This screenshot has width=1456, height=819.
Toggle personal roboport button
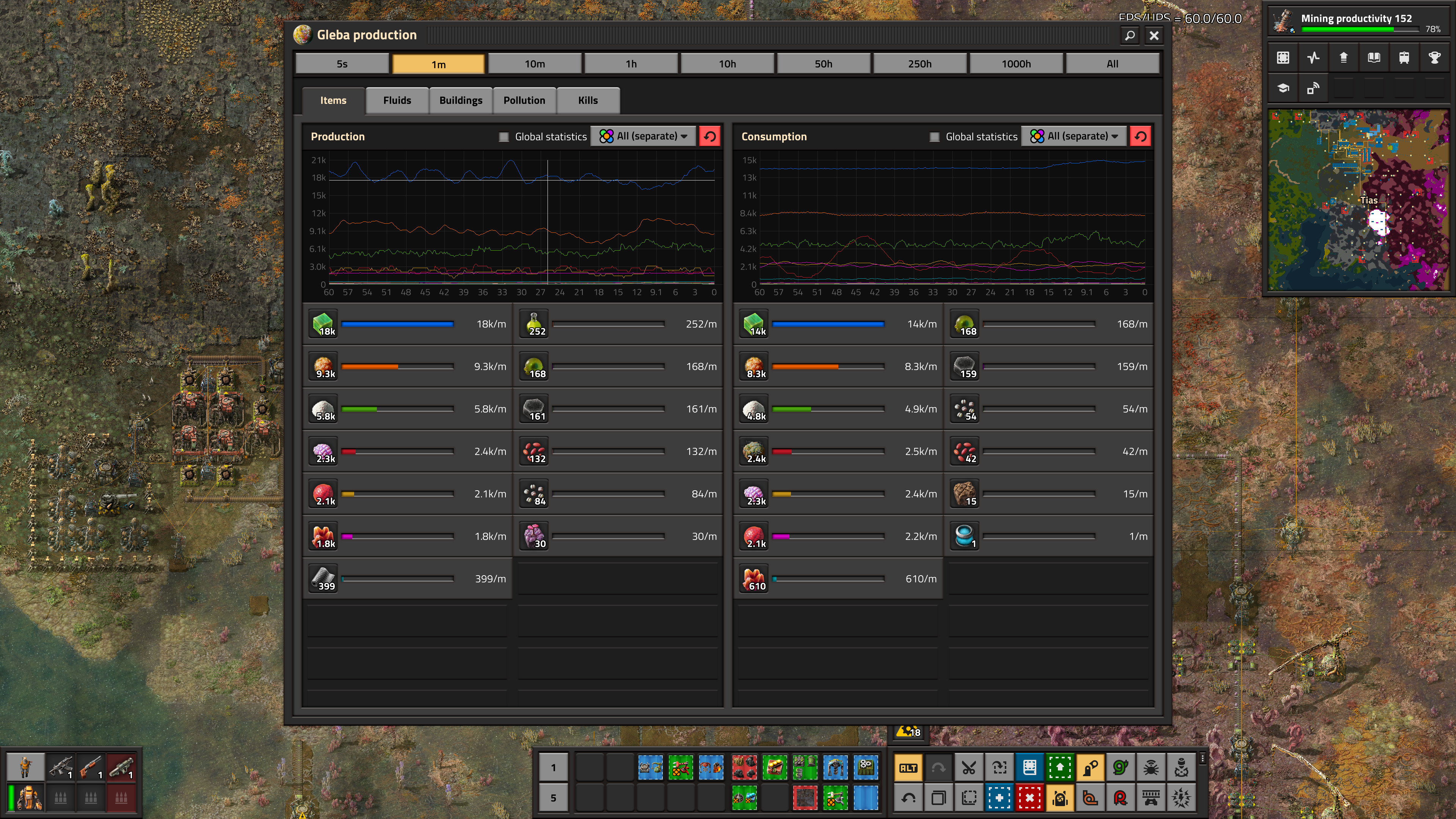point(1090,767)
